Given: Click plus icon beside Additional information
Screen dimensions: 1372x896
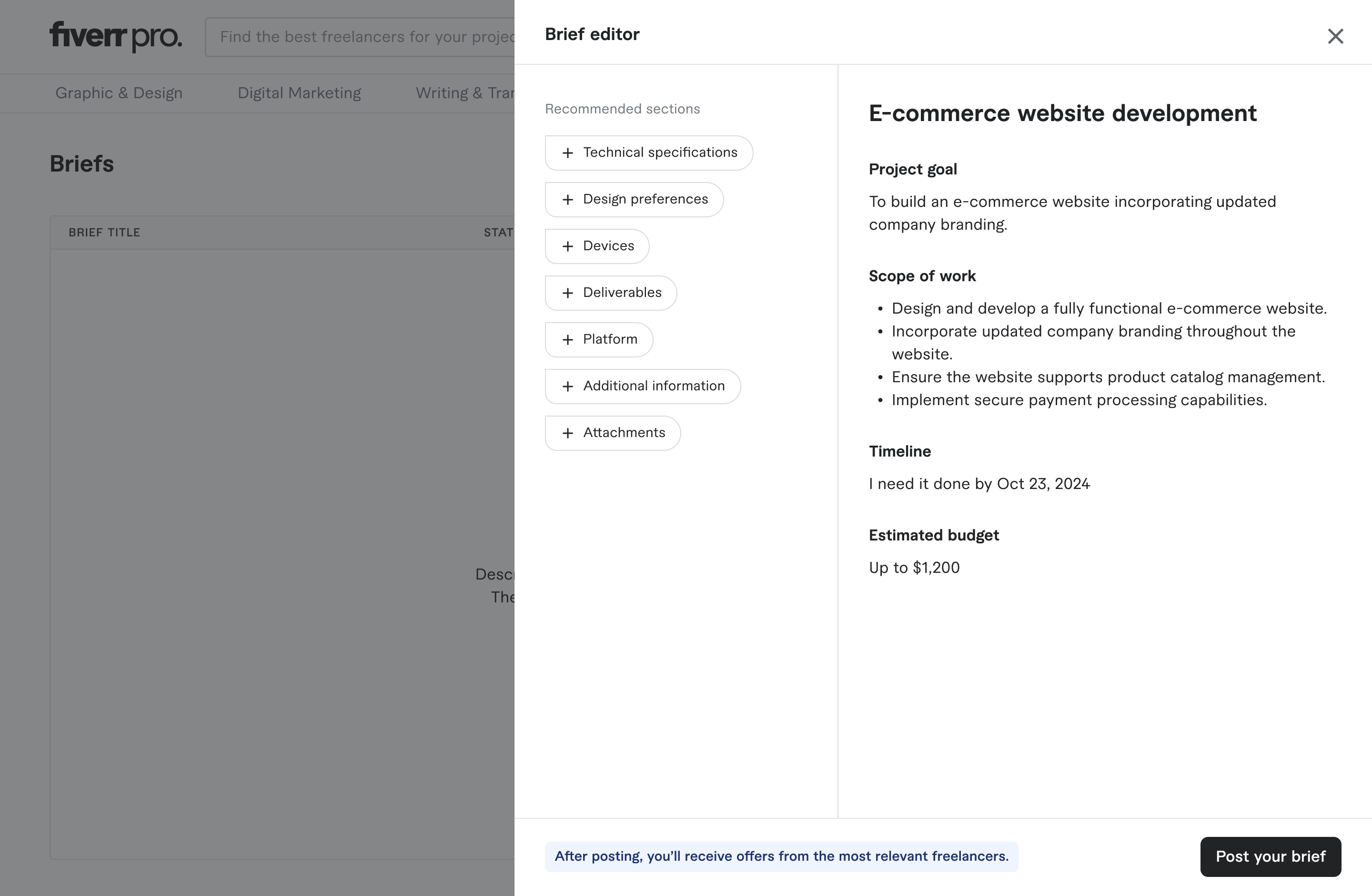Looking at the screenshot, I should (x=568, y=387).
